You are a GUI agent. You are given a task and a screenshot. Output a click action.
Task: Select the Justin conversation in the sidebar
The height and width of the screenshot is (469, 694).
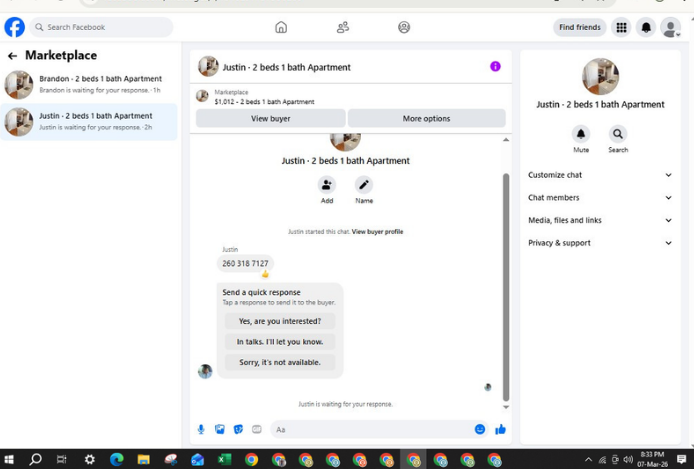[x=89, y=122]
